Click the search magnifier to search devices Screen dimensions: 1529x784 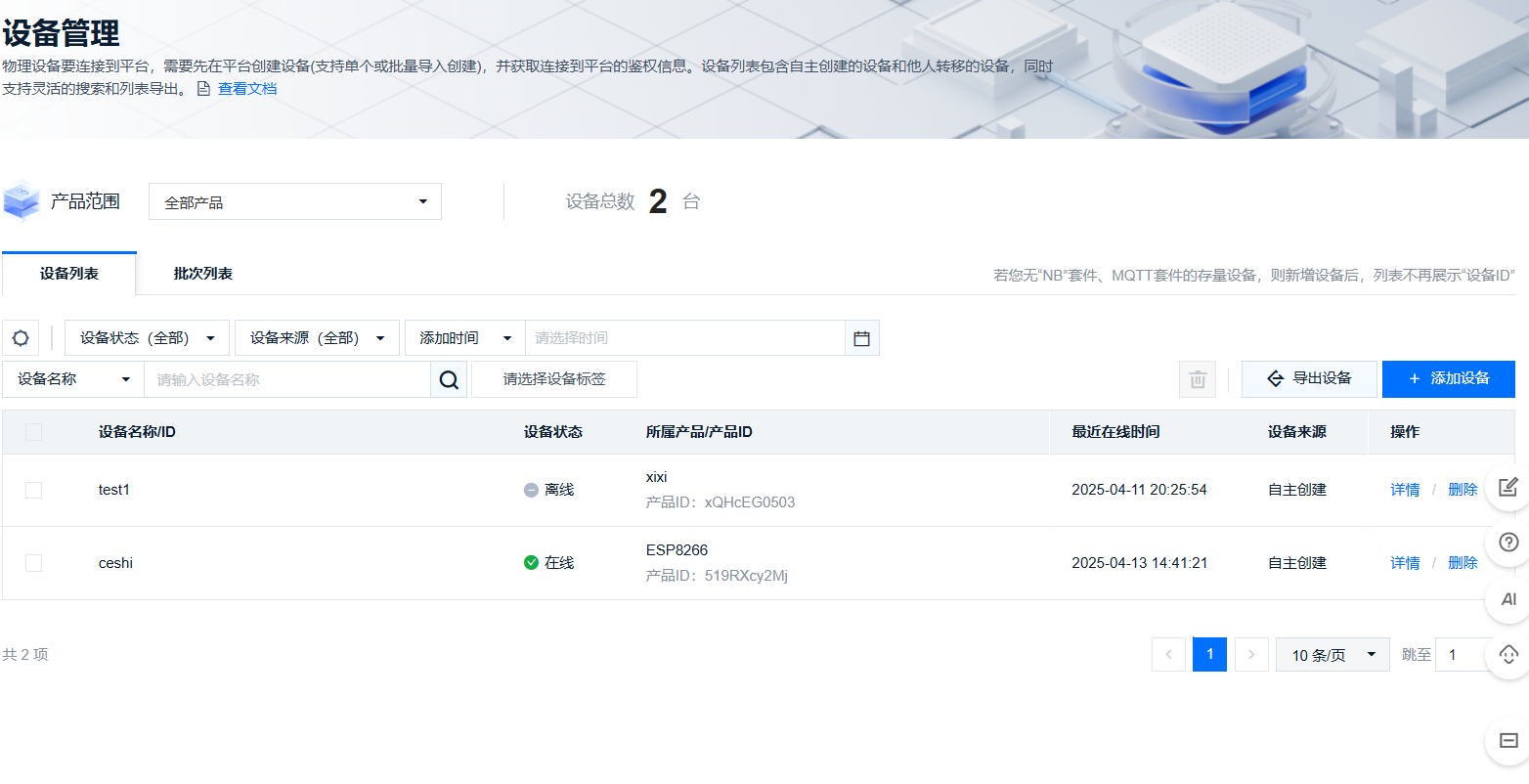(x=448, y=378)
